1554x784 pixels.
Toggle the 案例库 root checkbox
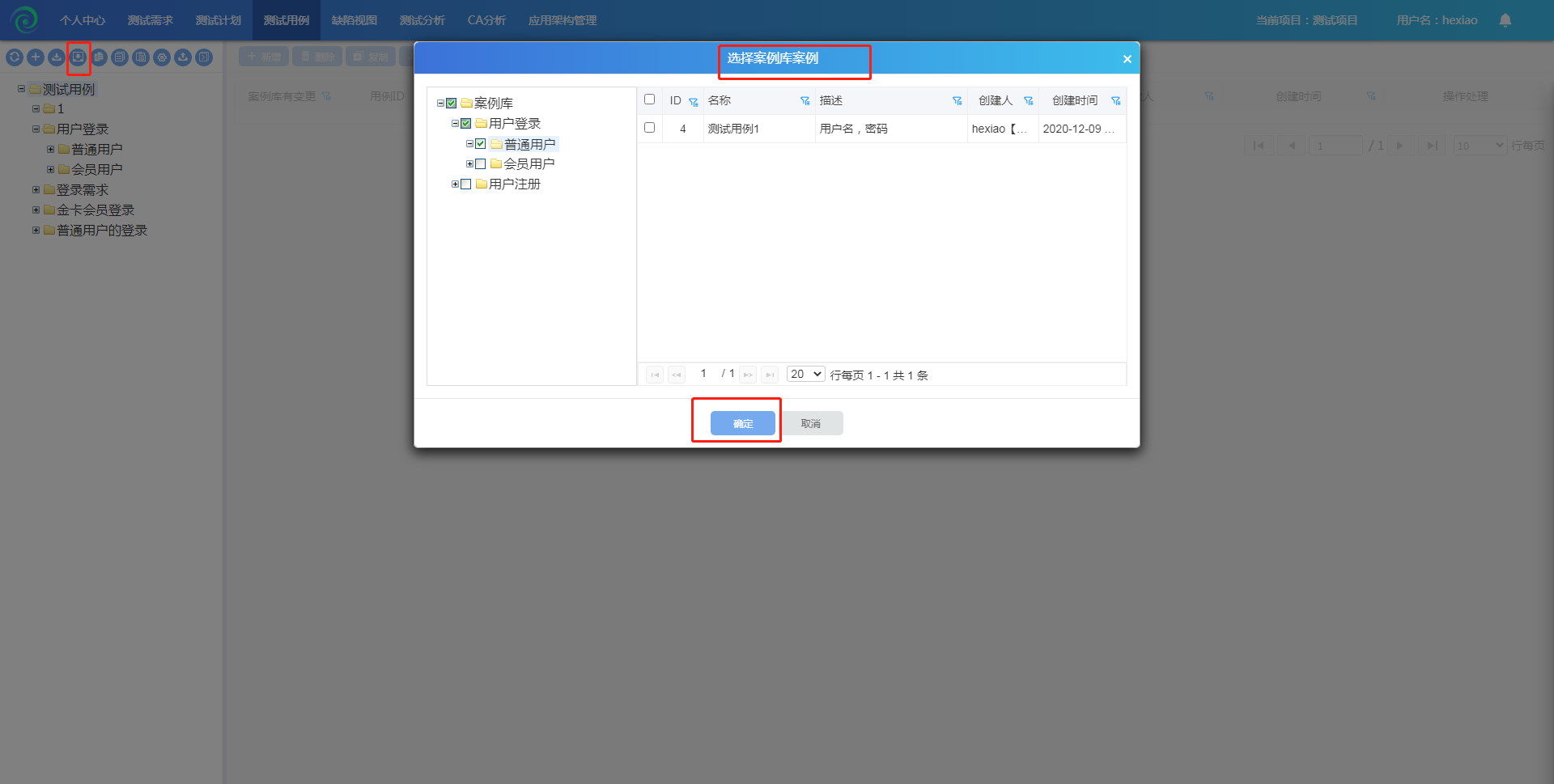(452, 104)
